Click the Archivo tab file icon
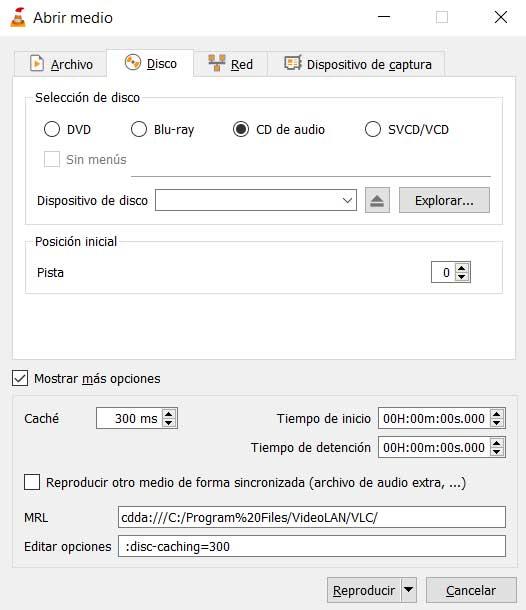The width and height of the screenshot is (526, 610). click(37, 63)
